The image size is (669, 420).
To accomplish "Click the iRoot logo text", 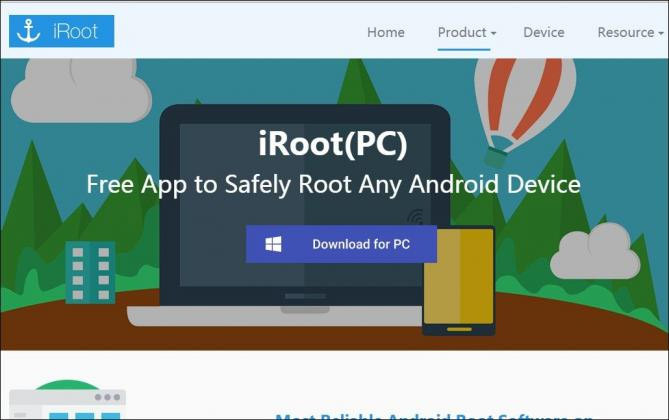I will coord(77,31).
